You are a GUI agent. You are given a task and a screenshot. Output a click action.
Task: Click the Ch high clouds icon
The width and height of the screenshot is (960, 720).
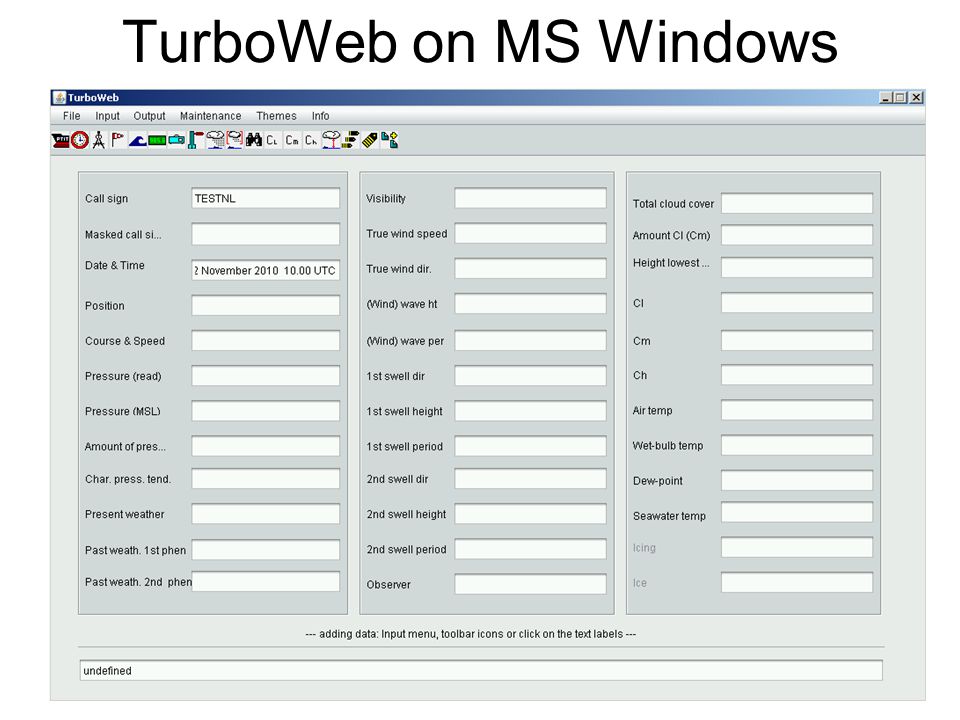tap(311, 140)
